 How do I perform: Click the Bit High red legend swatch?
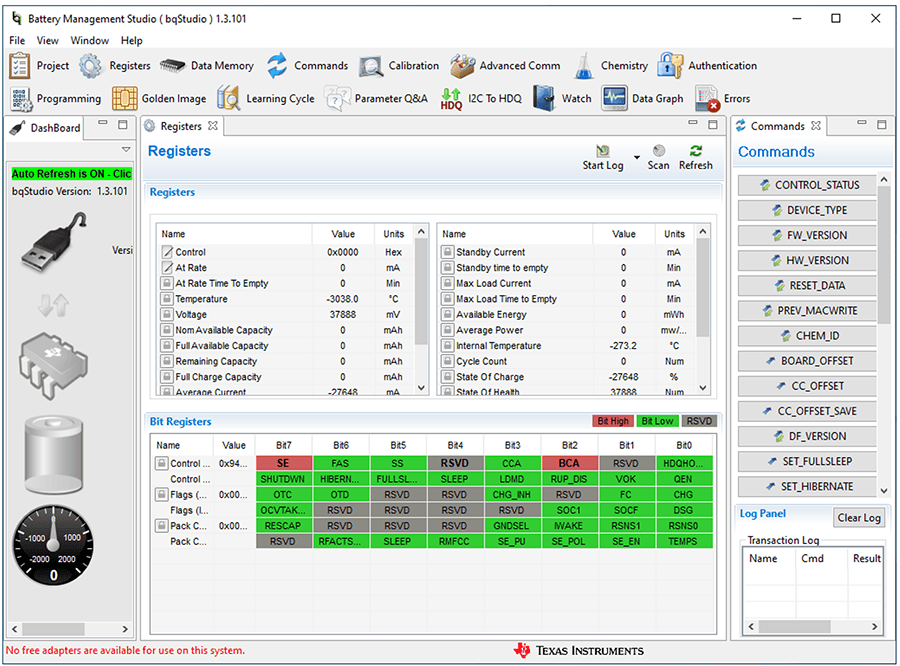click(613, 421)
